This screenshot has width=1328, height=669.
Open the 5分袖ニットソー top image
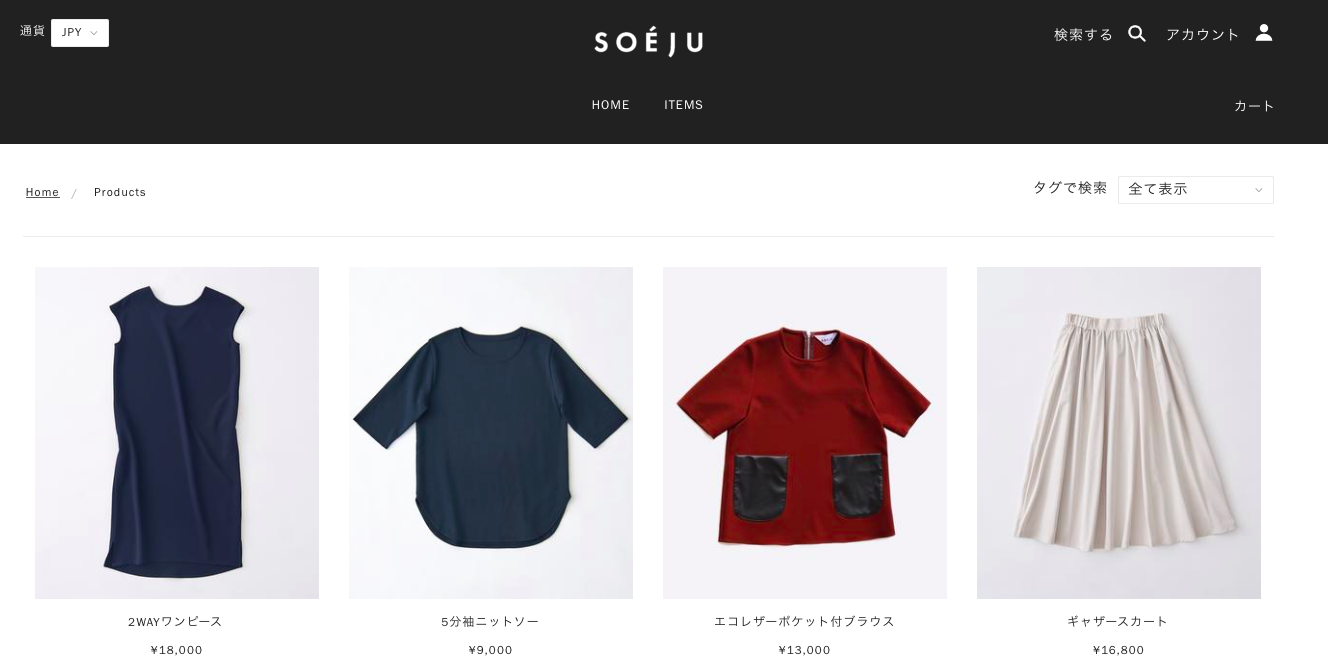491,433
